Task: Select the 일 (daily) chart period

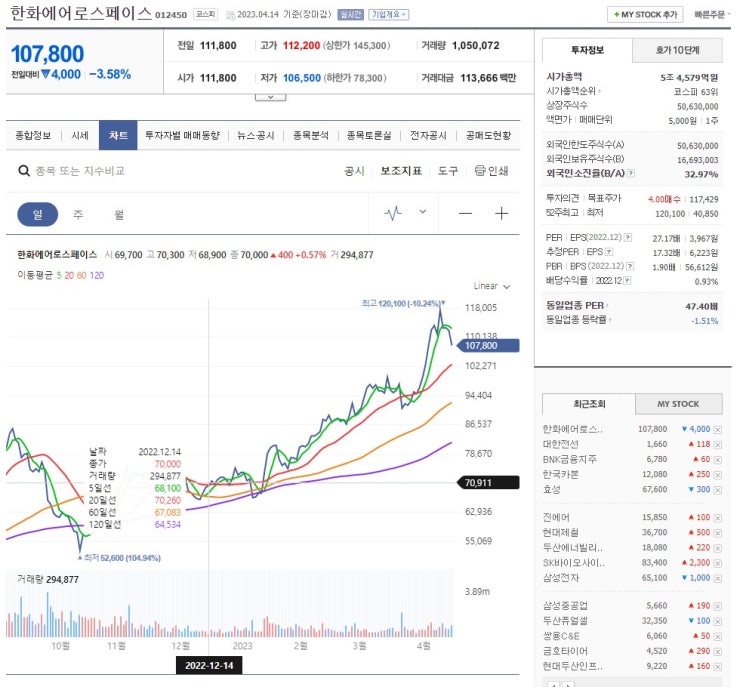Action: click(37, 215)
